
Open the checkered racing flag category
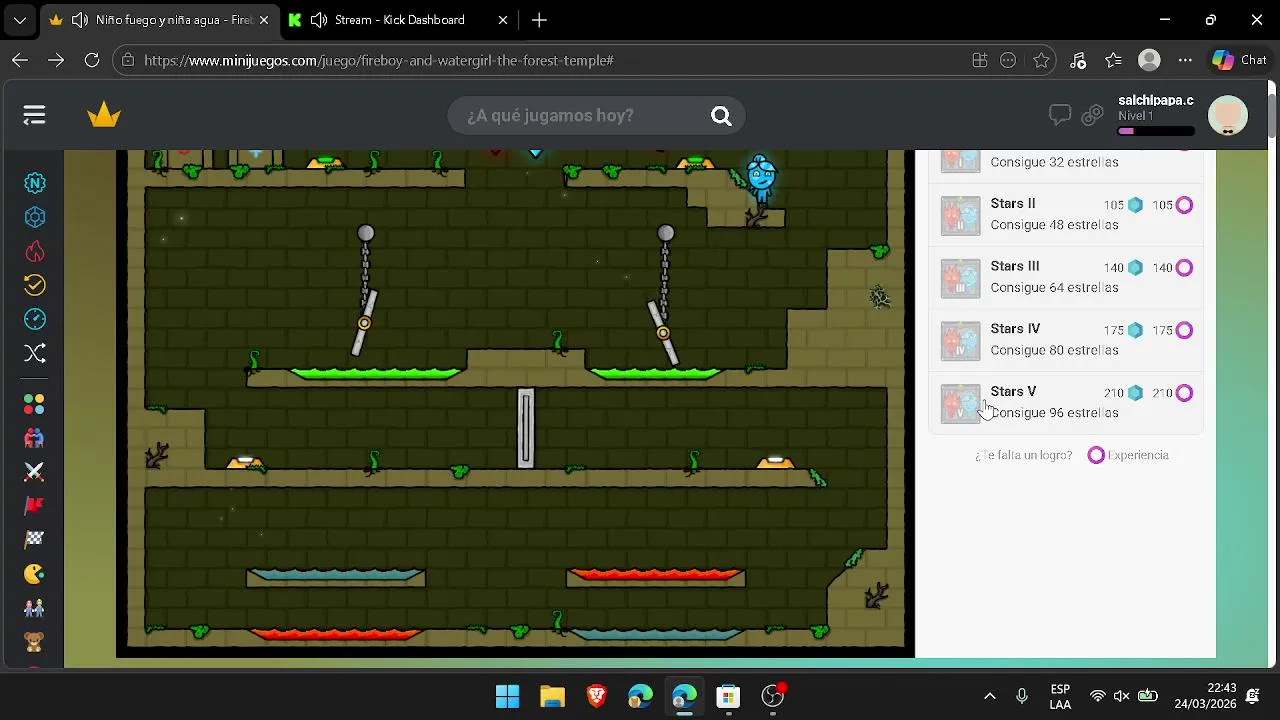(x=34, y=540)
